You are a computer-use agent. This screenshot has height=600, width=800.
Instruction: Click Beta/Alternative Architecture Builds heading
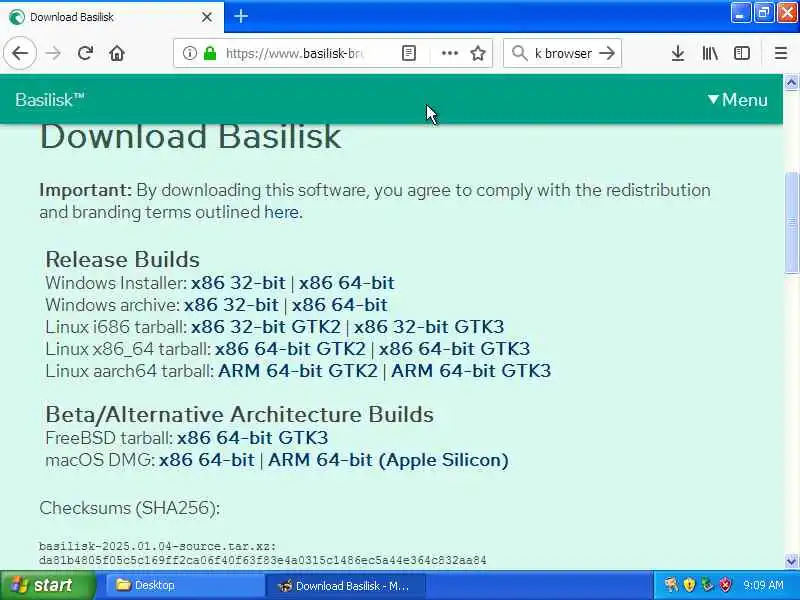pyautogui.click(x=239, y=414)
